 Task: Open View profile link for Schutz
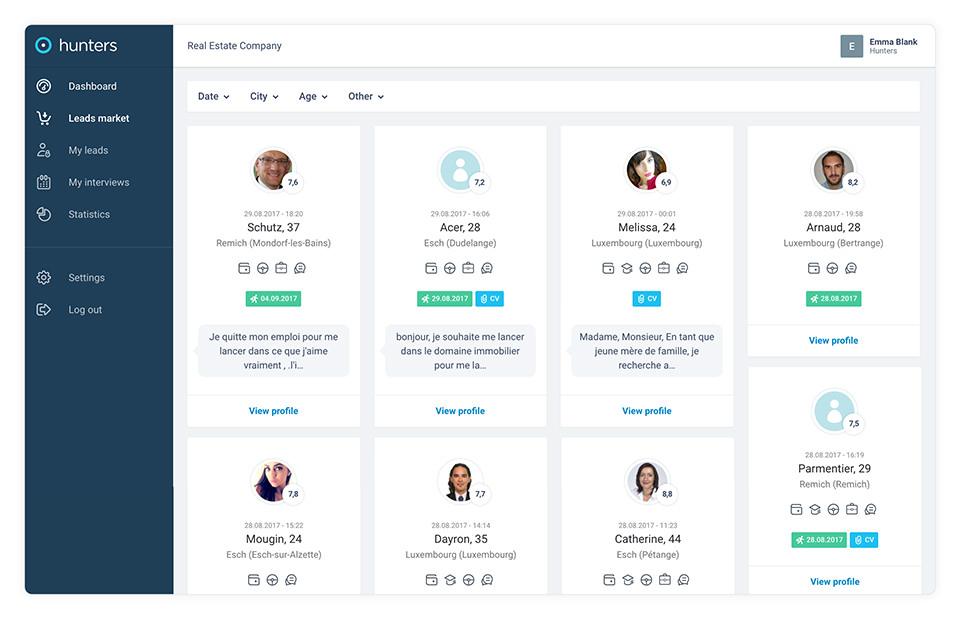pyautogui.click(x=273, y=411)
